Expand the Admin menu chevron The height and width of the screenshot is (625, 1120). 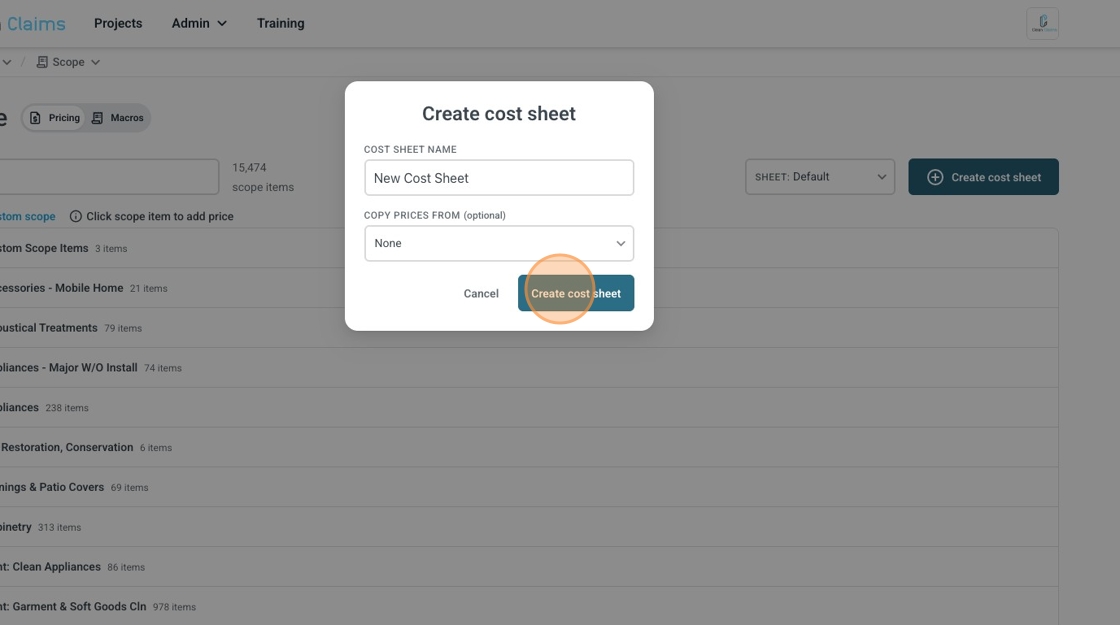[x=222, y=23]
